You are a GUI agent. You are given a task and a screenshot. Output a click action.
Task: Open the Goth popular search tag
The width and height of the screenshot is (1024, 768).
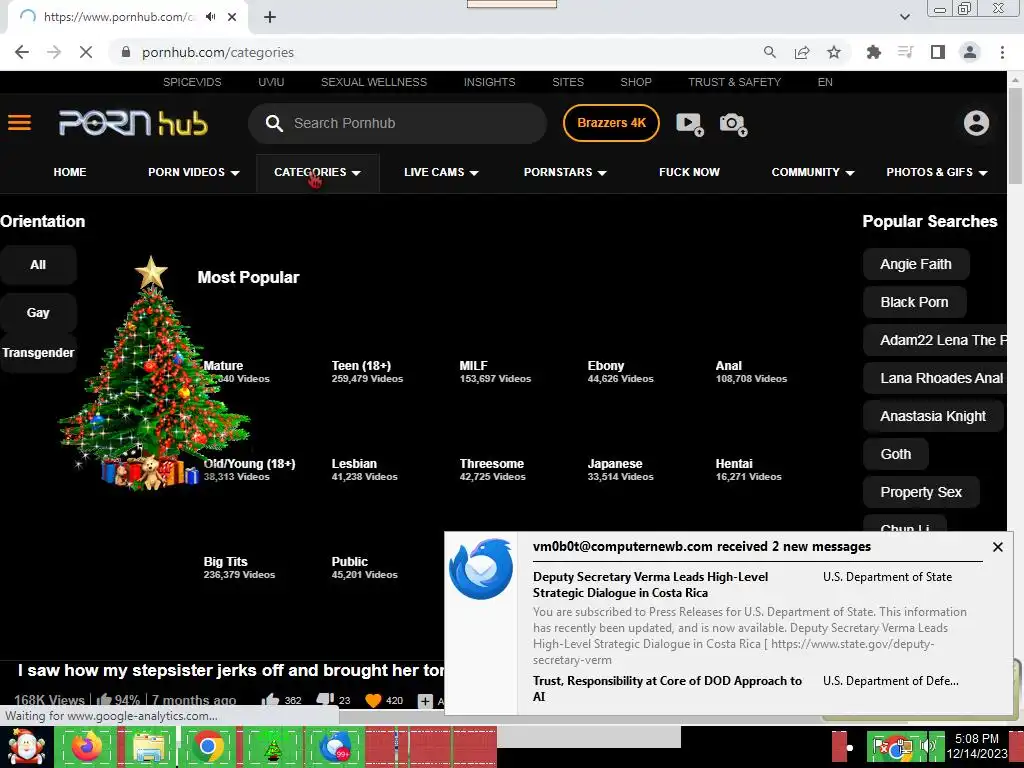coord(895,455)
